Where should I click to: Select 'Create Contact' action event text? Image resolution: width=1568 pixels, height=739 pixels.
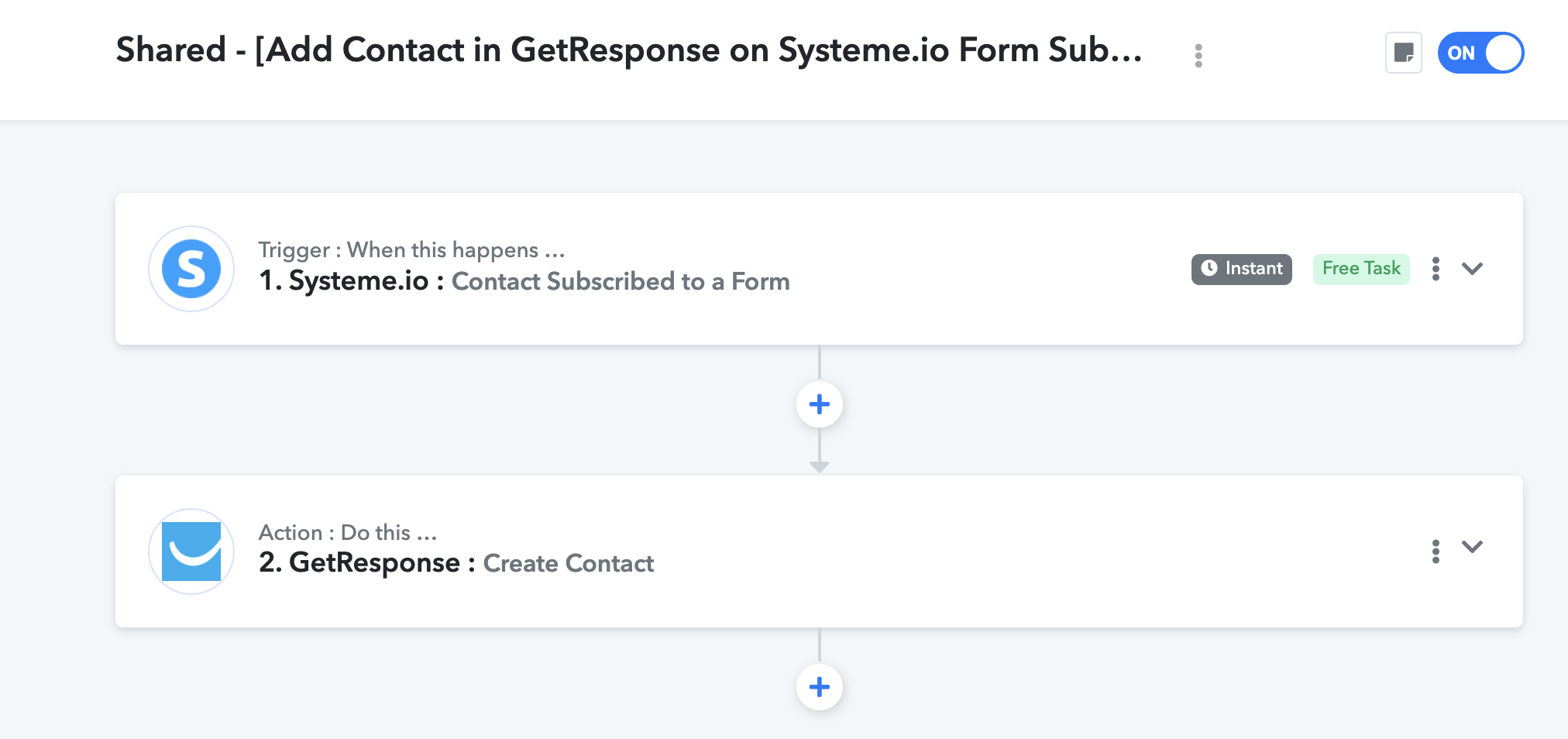coord(568,563)
